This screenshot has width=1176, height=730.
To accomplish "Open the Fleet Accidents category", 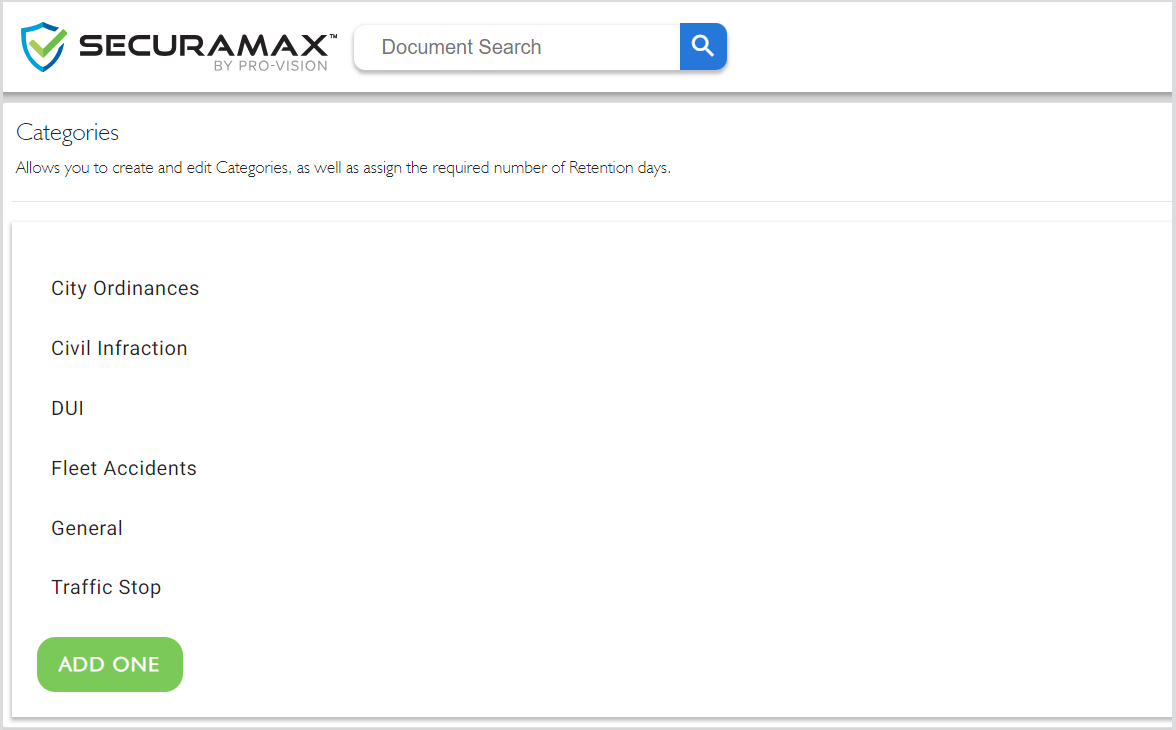I will pos(124,468).
